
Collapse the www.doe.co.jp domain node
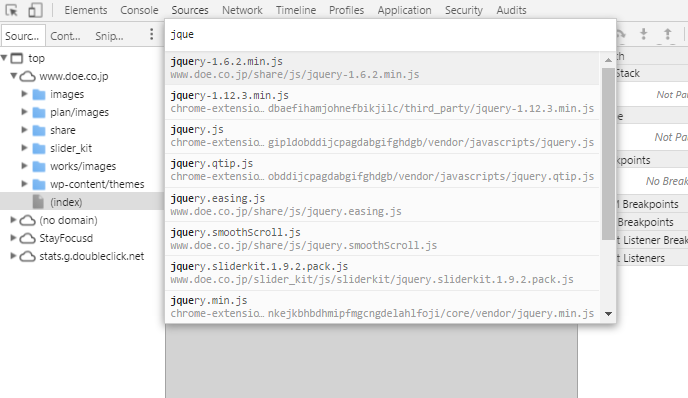[x=14, y=75]
